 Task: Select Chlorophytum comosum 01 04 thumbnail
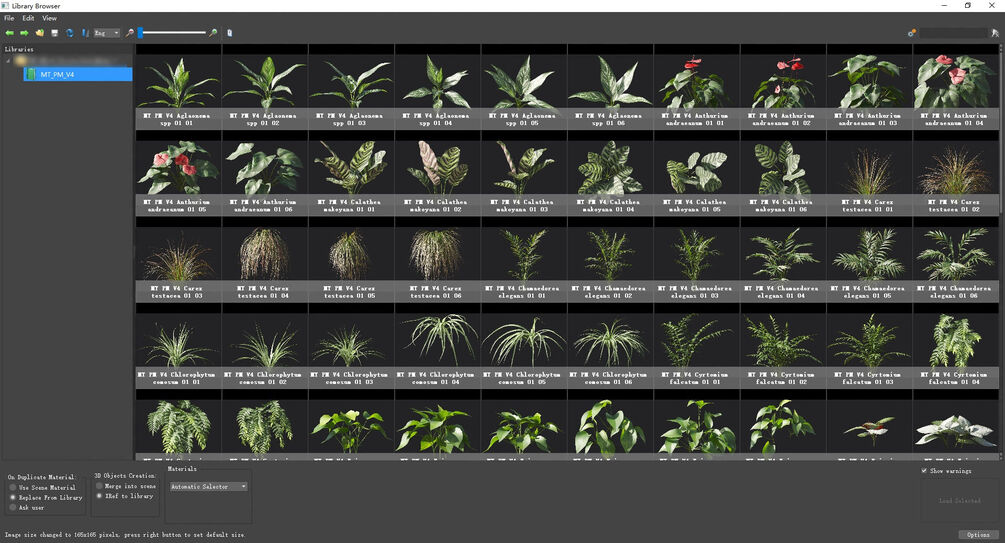coord(437,346)
